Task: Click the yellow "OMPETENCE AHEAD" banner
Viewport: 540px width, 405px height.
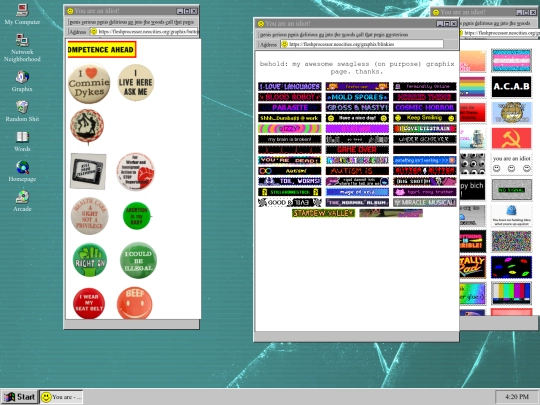Action: click(102, 50)
